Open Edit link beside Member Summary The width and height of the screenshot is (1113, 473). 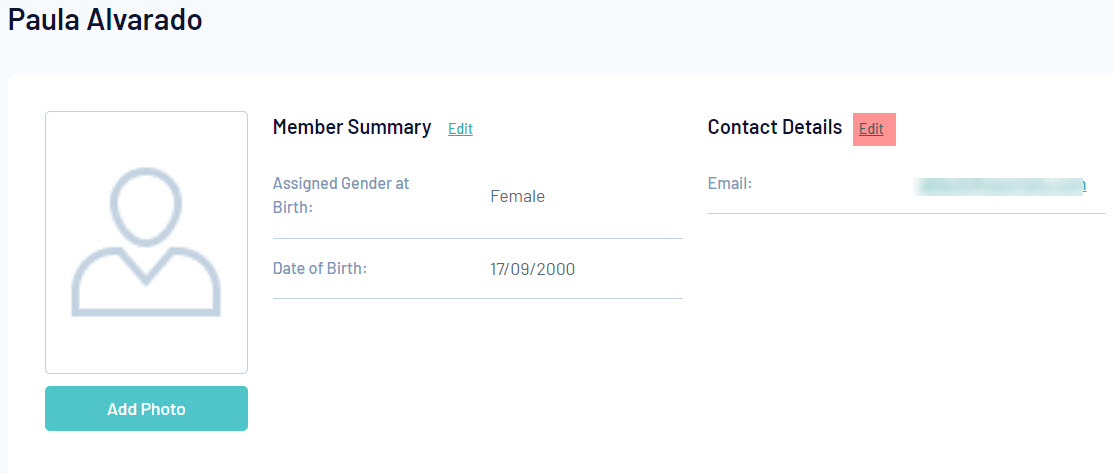coord(460,129)
